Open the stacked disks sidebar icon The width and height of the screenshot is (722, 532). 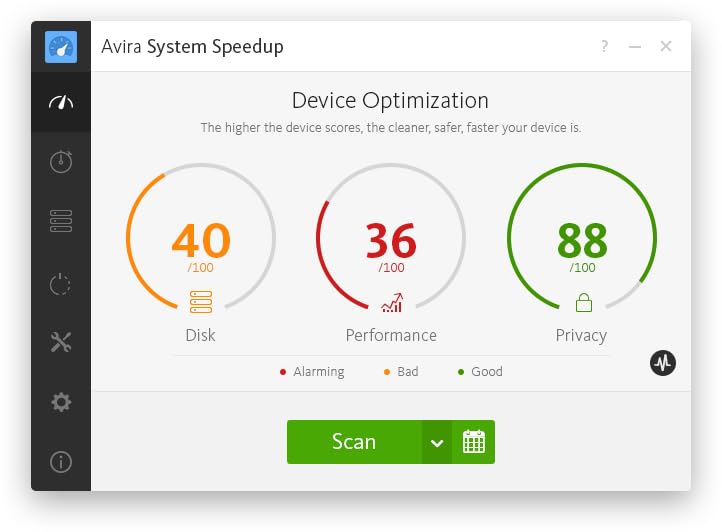click(61, 222)
